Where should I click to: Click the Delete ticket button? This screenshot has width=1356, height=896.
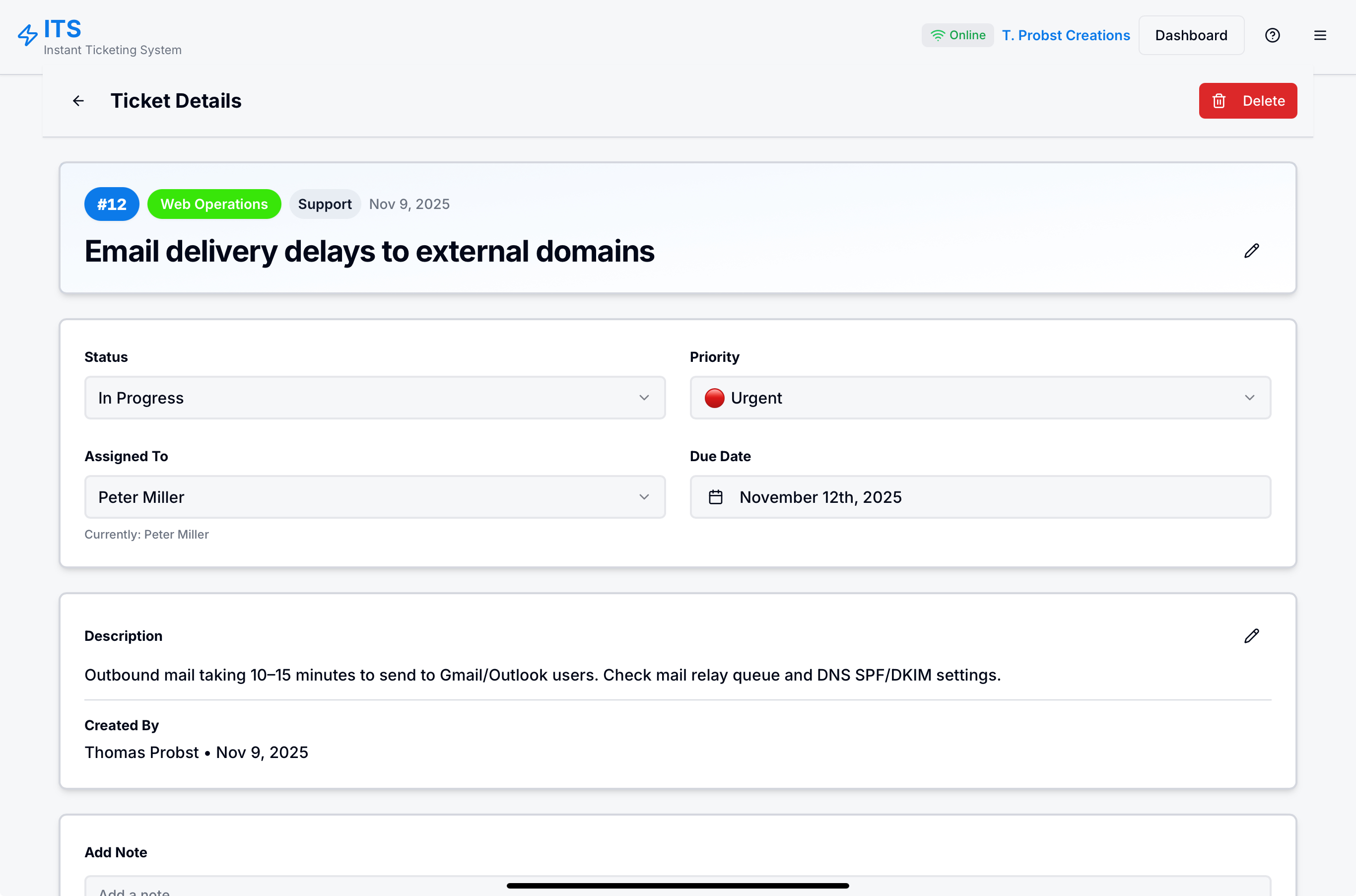point(1247,101)
